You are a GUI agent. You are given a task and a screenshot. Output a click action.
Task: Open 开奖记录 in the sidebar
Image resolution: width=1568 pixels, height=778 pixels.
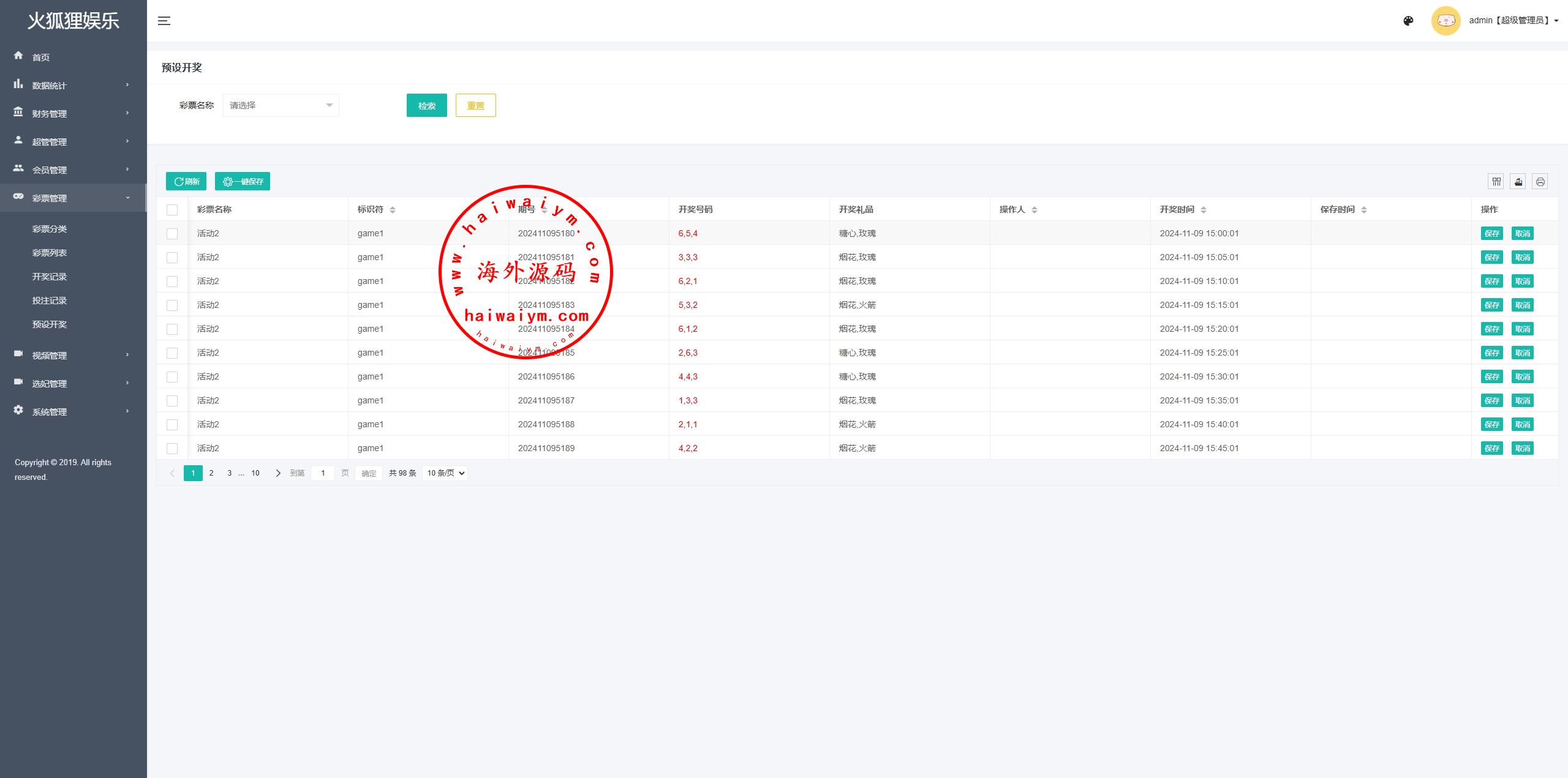(x=50, y=277)
